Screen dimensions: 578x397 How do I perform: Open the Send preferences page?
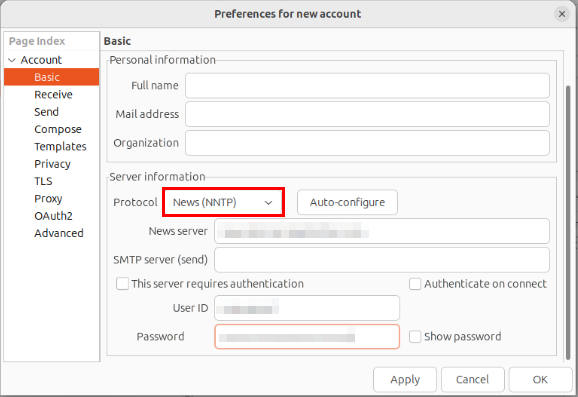[x=46, y=112]
